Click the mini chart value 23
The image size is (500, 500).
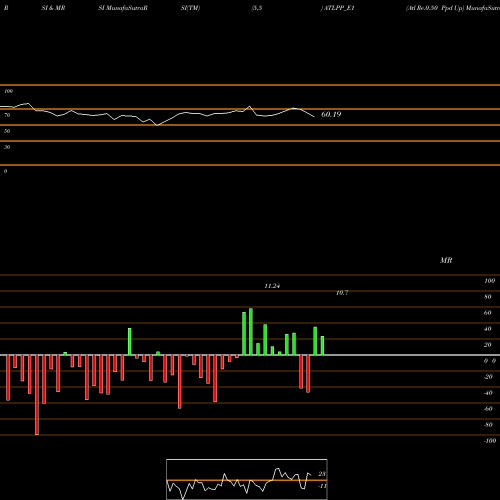[322, 474]
